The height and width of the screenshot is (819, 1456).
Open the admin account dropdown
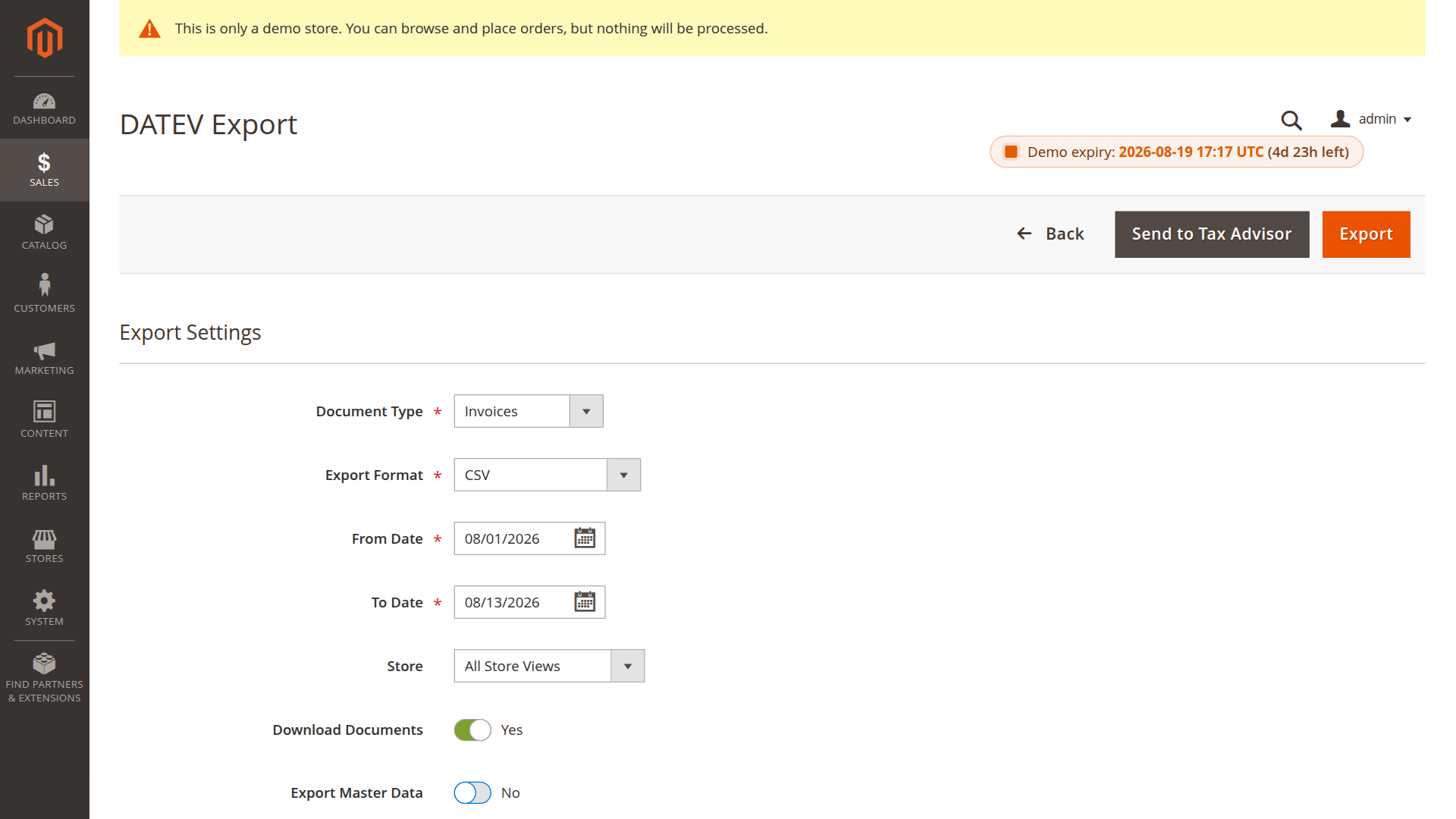coord(1371,119)
